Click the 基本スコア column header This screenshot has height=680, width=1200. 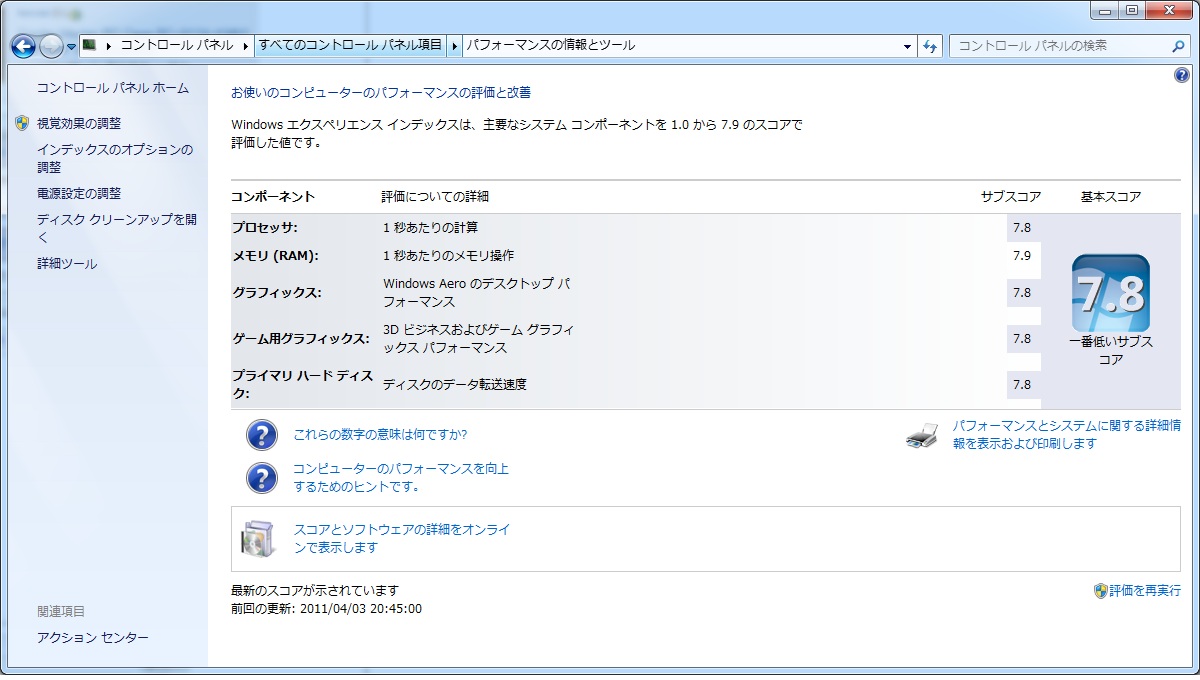click(1111, 196)
